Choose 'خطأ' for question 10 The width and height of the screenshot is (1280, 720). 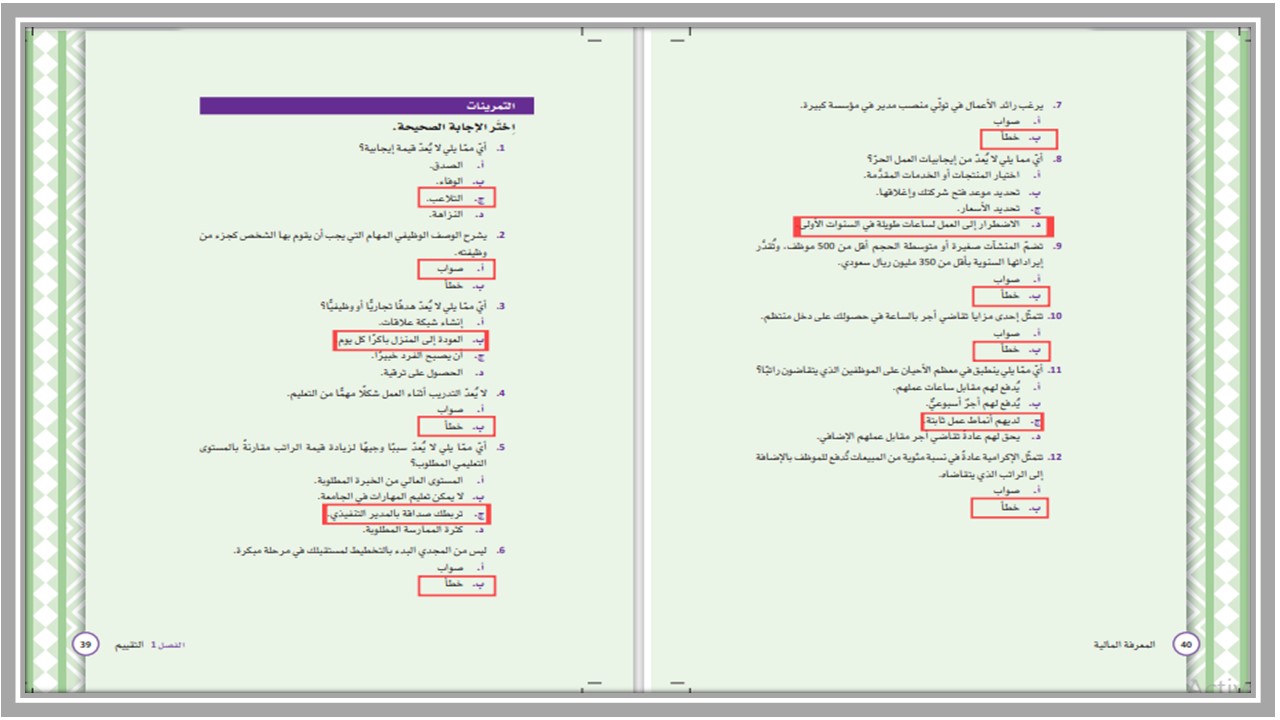coord(1013,351)
